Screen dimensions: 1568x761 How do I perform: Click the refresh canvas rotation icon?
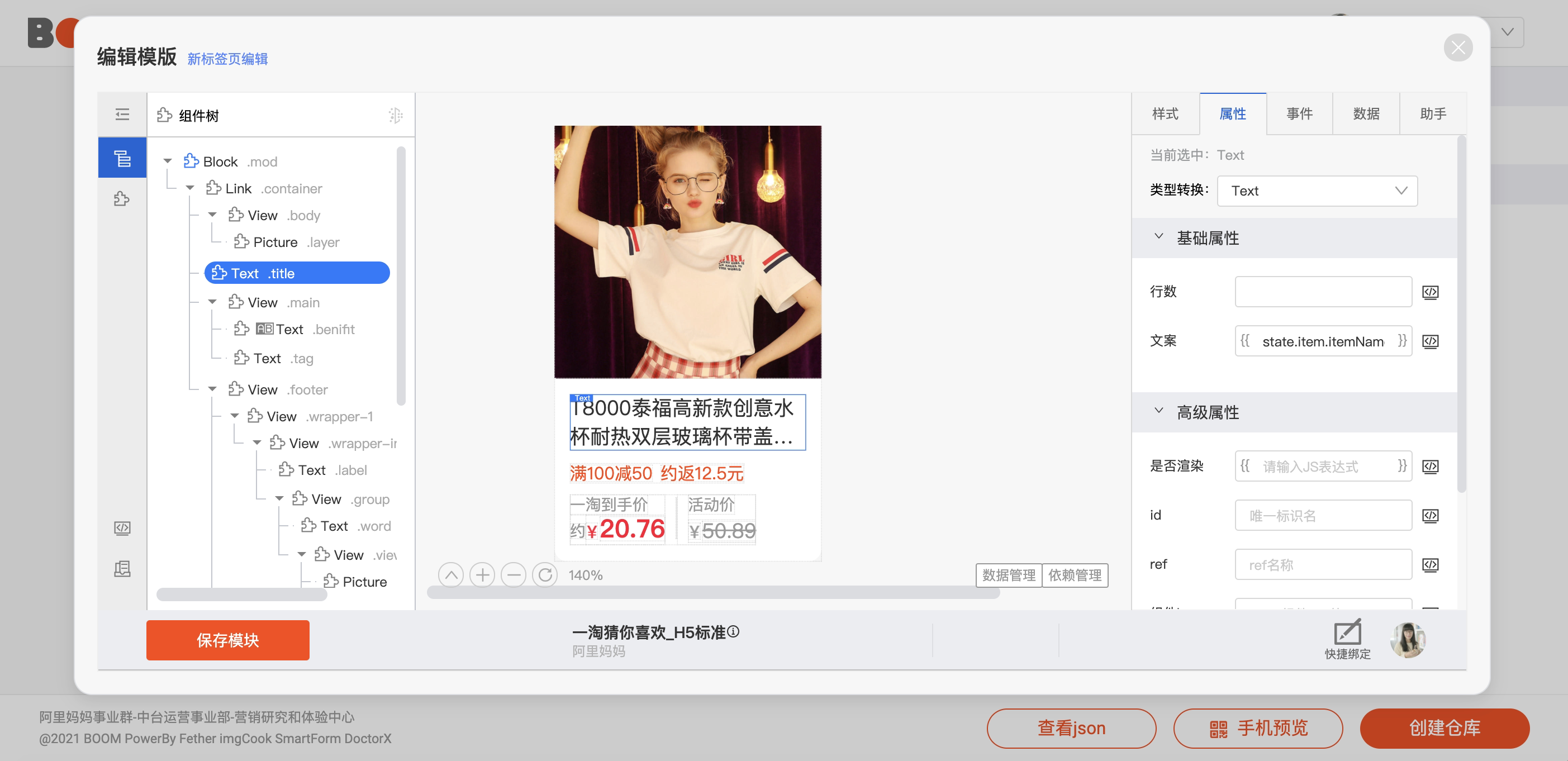pyautogui.click(x=545, y=575)
